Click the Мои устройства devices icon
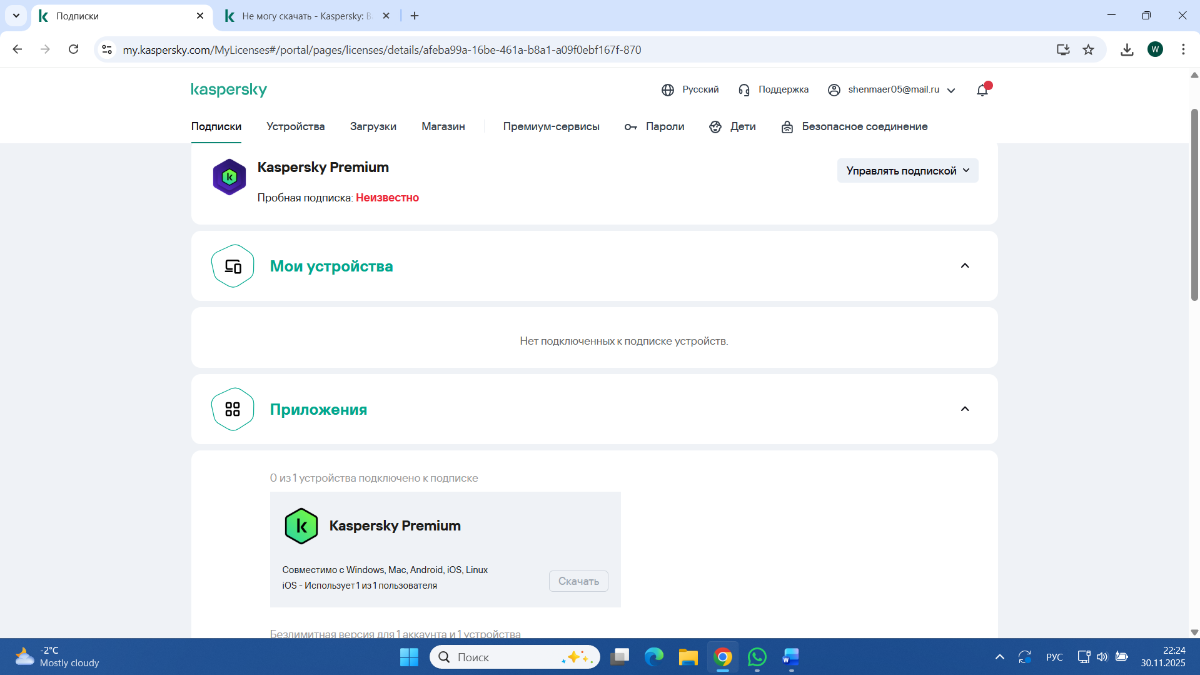1200x675 pixels. pos(233,266)
